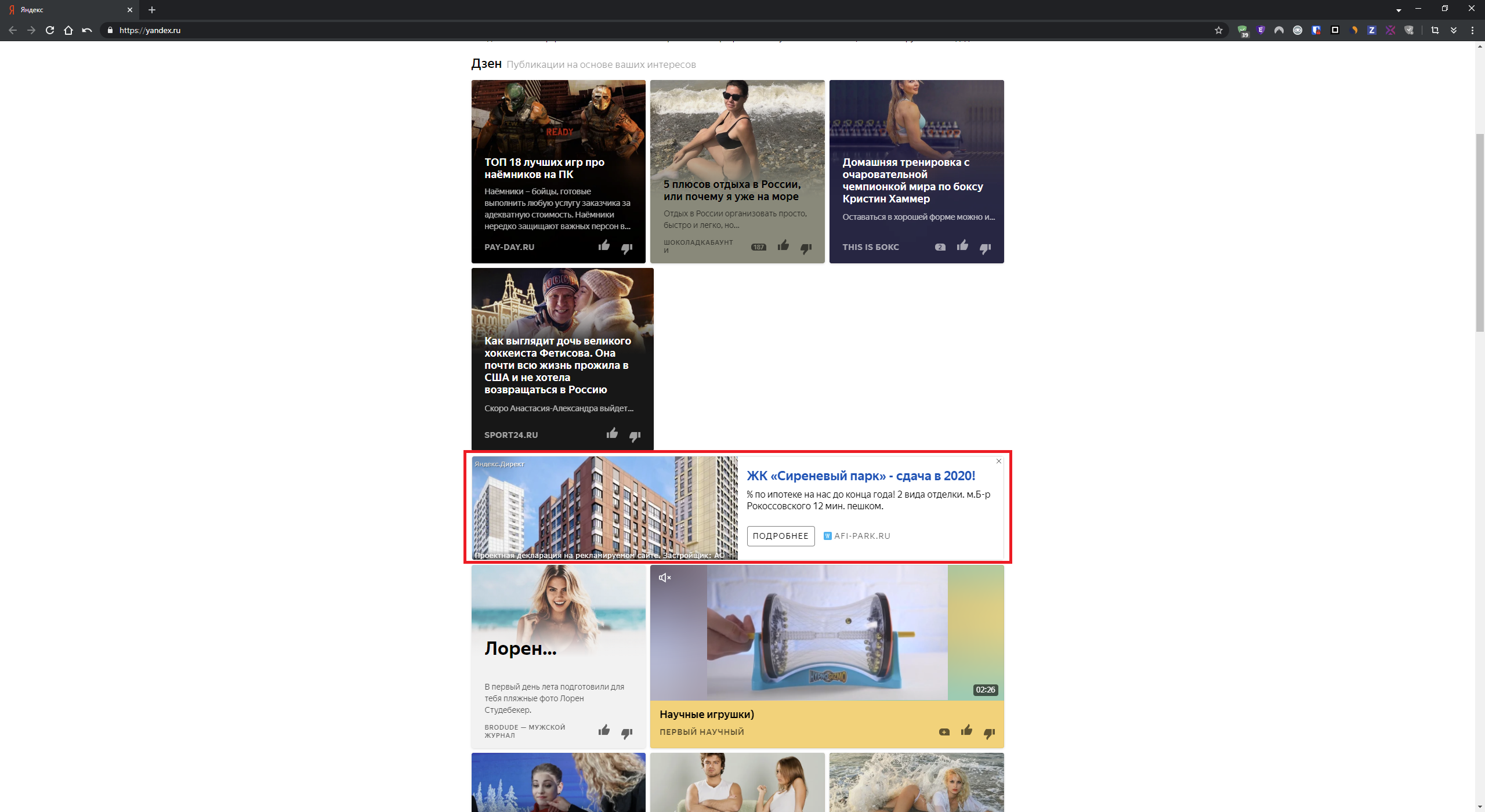Click the video timeline showing 02:26
Viewport: 1485px width, 812px height.
coord(986,690)
